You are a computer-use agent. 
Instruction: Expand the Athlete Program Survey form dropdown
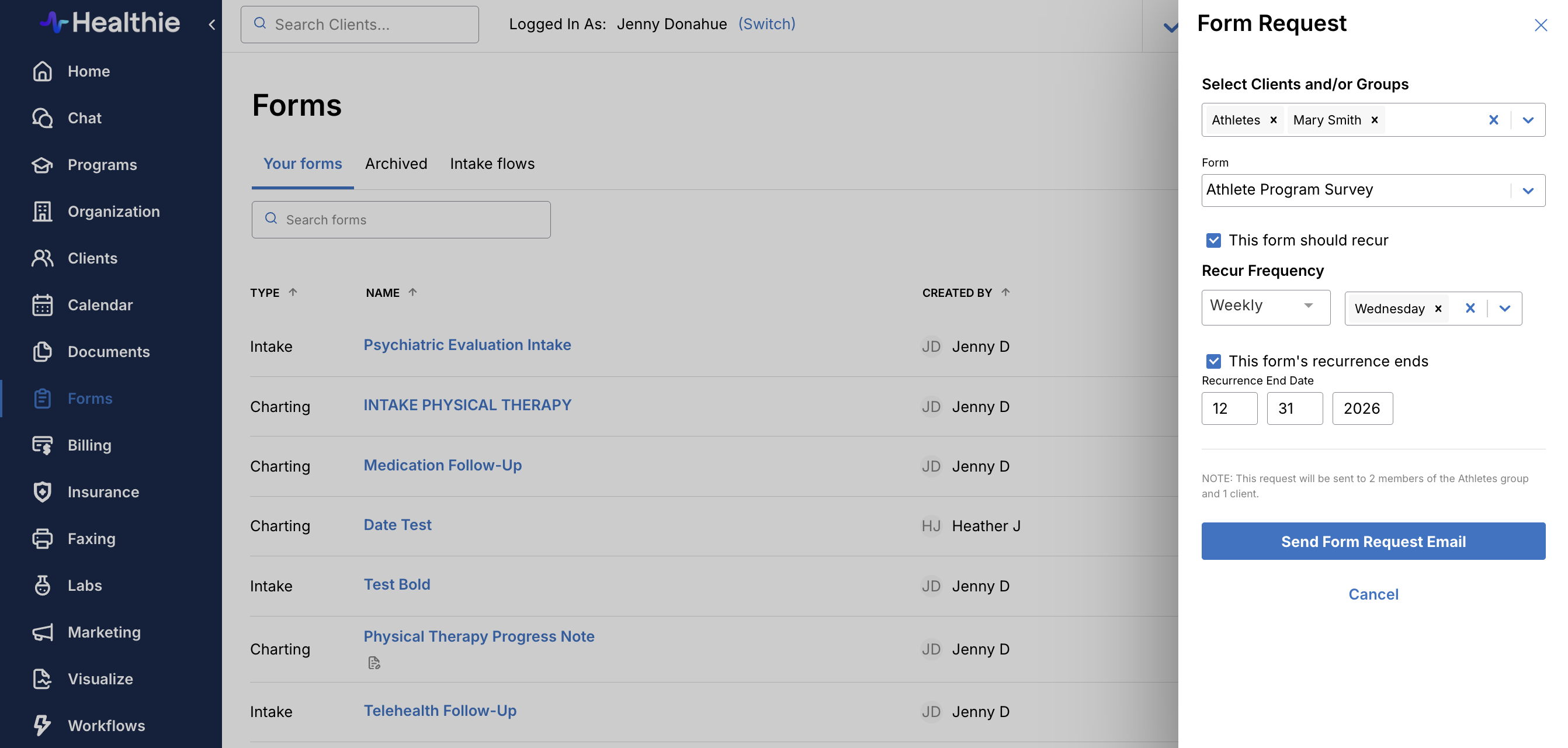[1527, 191]
